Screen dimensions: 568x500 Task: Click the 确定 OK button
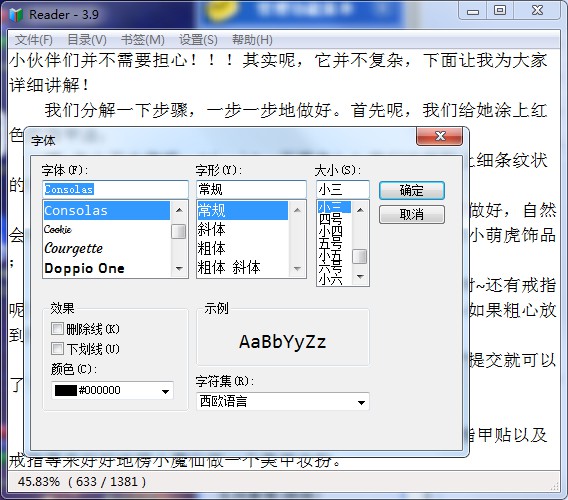[412, 190]
